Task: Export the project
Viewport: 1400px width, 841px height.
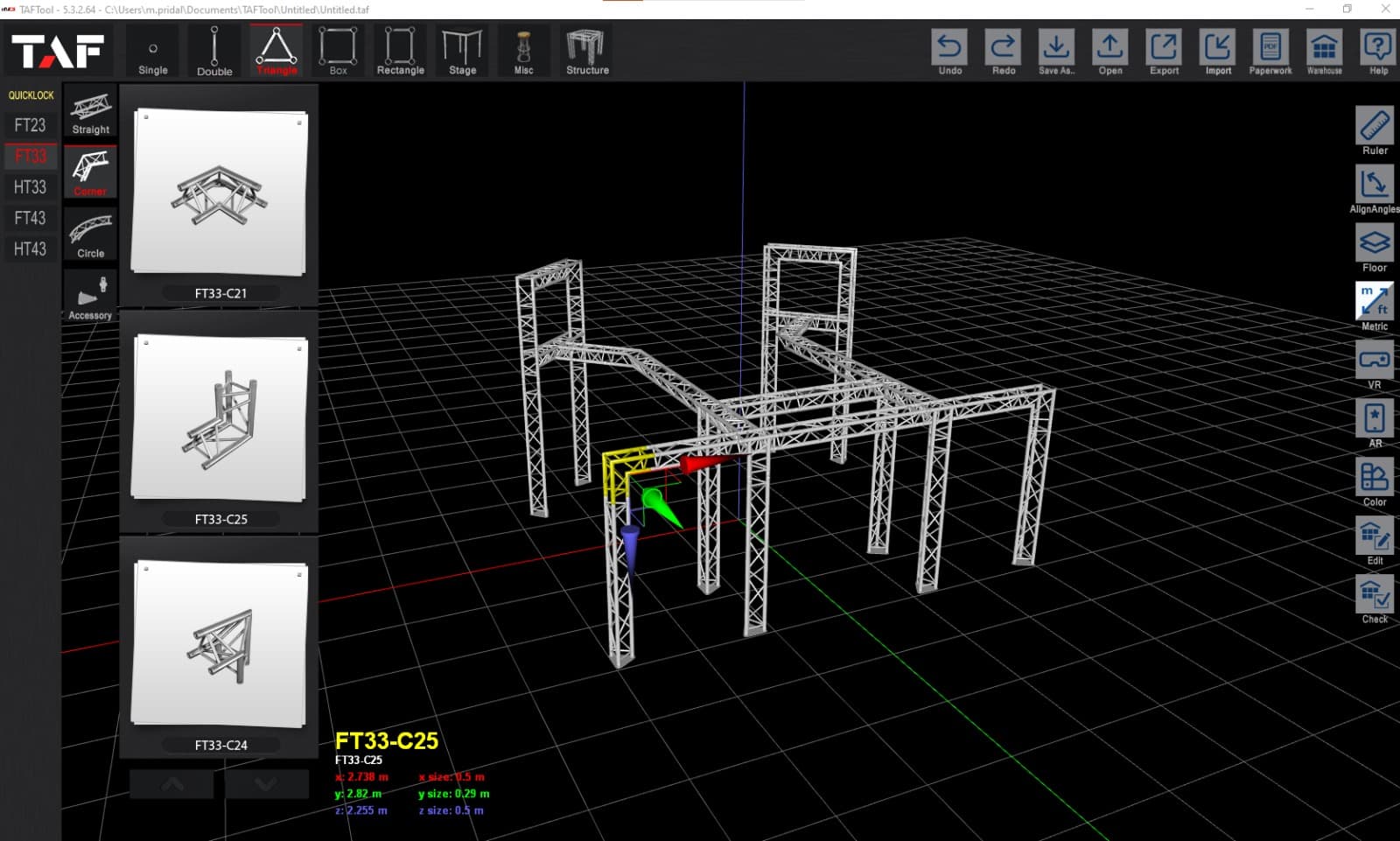Action: pyautogui.click(x=1165, y=52)
